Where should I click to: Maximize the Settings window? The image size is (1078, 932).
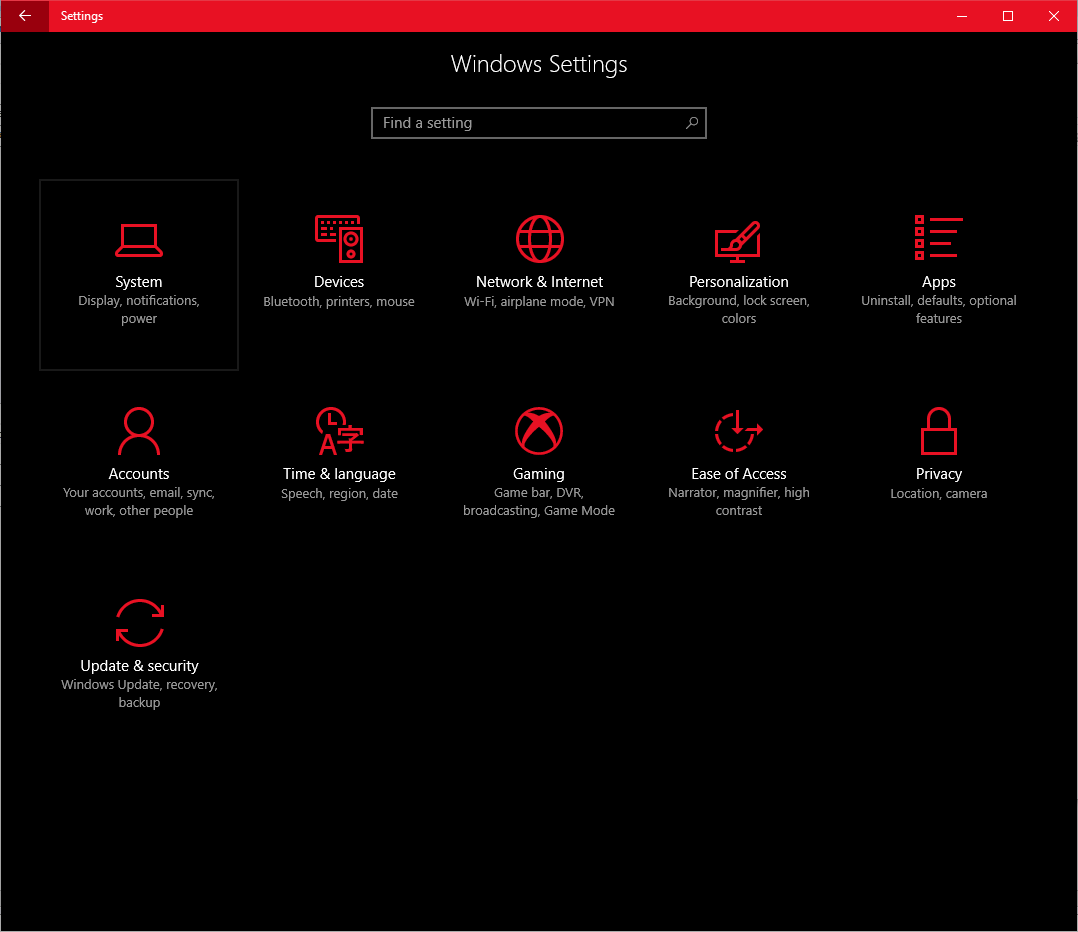[1008, 16]
